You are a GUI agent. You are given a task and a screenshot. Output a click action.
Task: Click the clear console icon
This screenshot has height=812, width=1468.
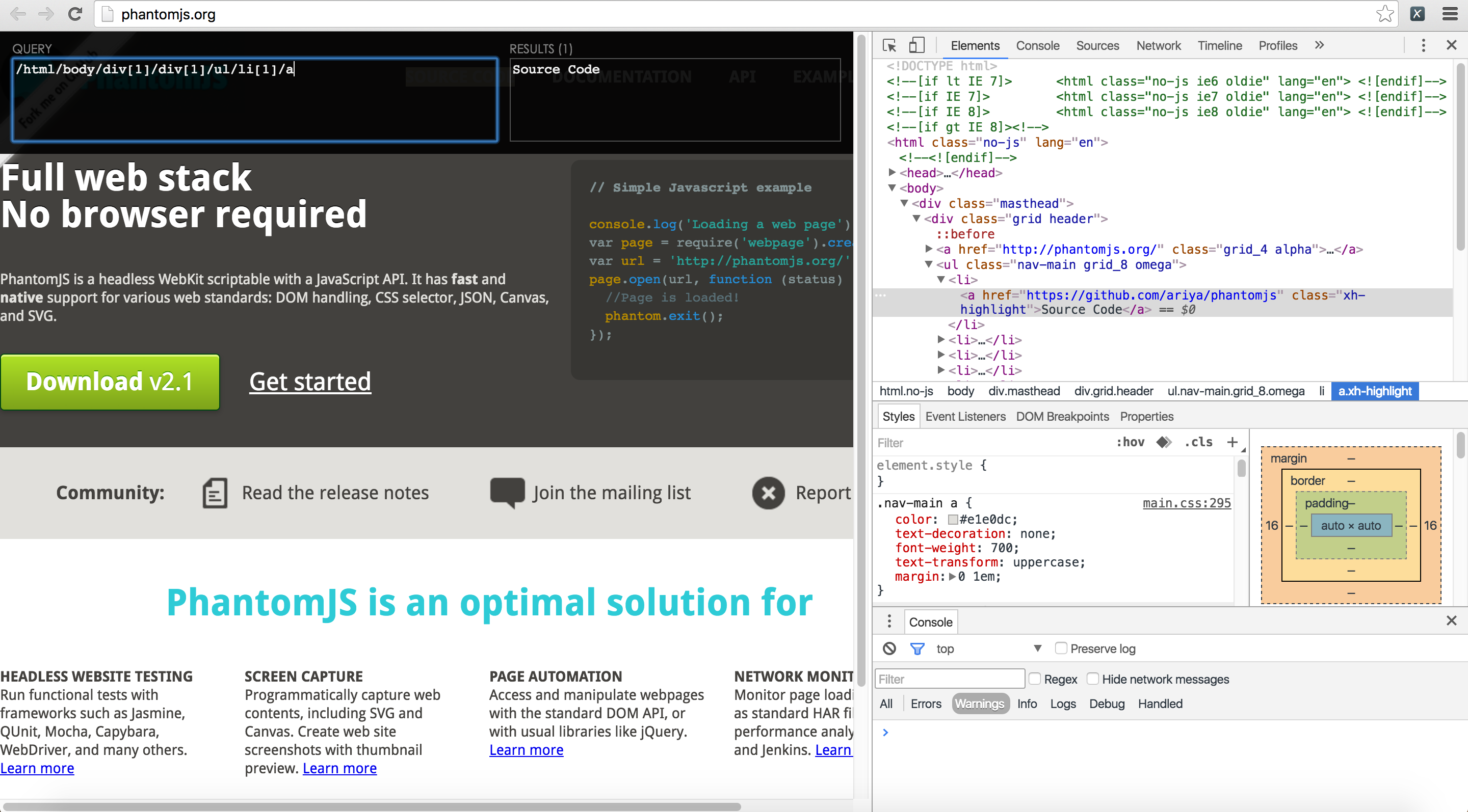pos(889,648)
